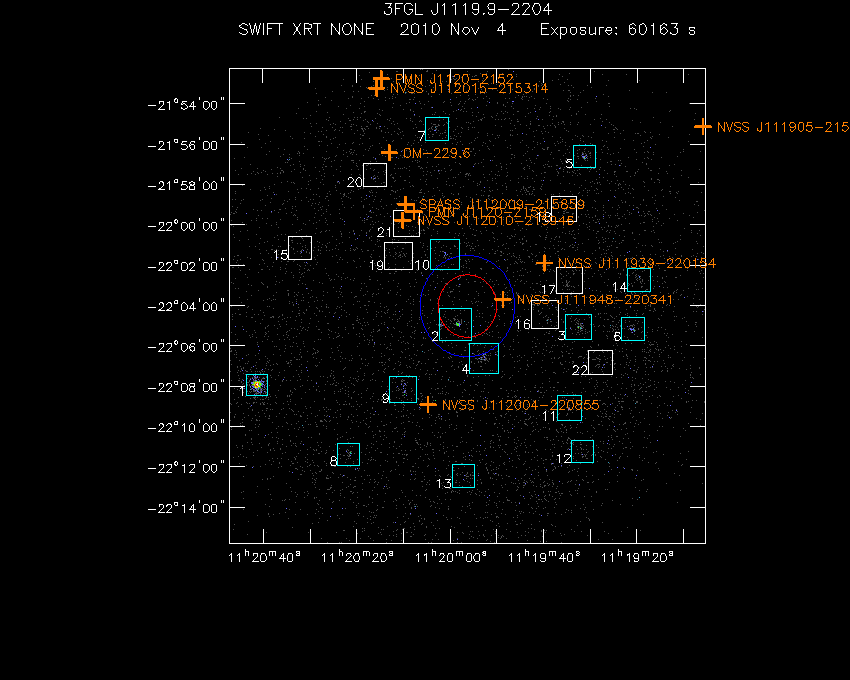Select declination label -22°12'00"
This screenshot has height=680, width=850.
185,468
